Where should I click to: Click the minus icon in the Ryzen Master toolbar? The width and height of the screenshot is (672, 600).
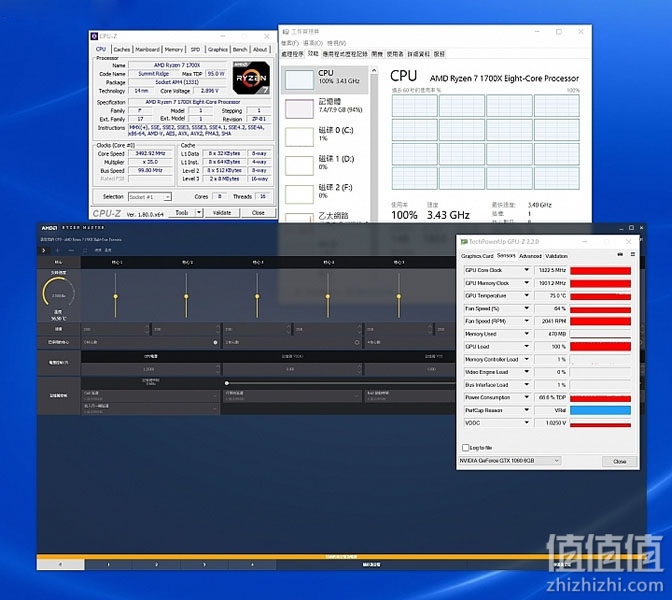tap(71, 250)
